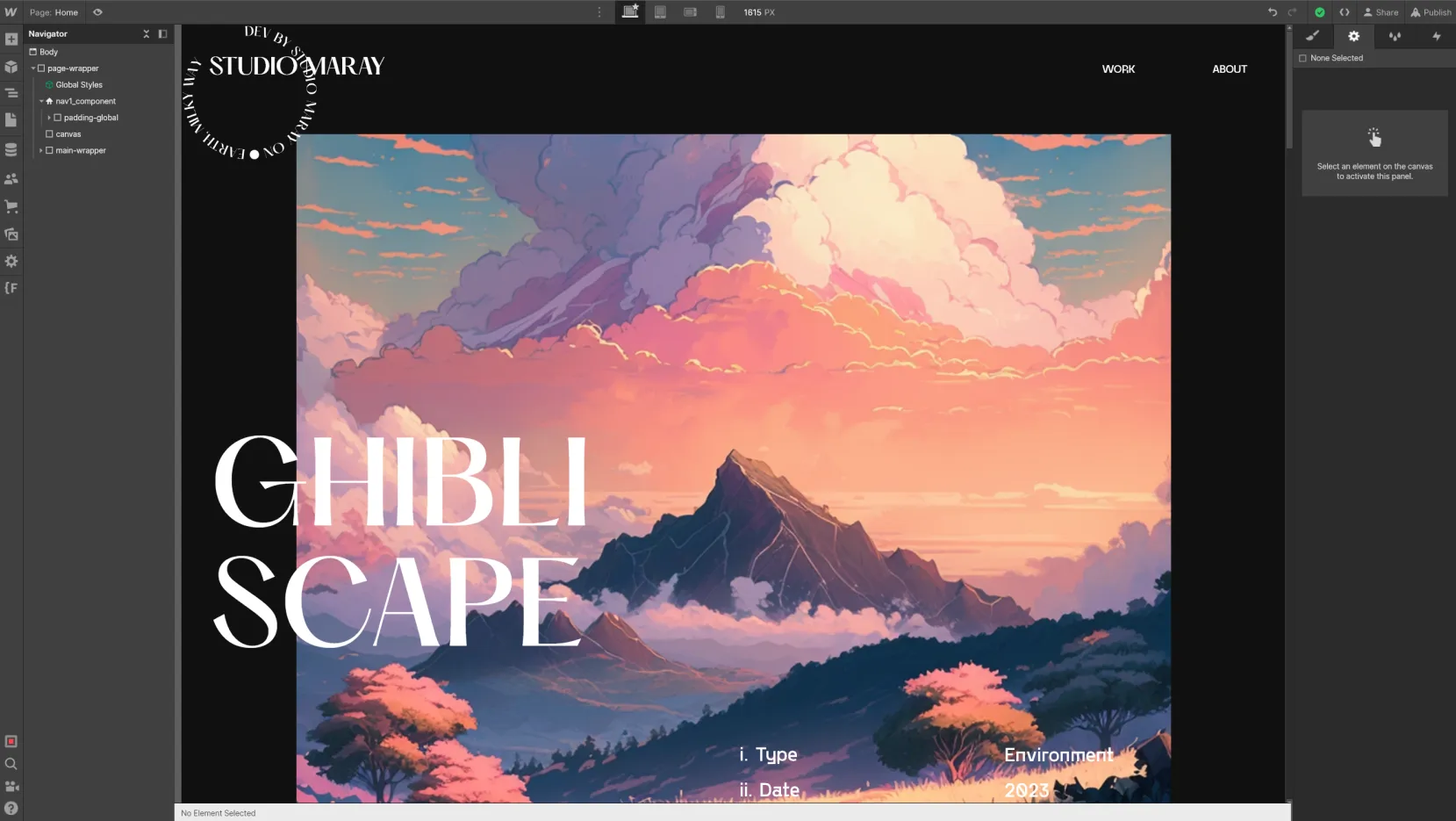Screen dimensions: 1456x821
Task: Expand the padding-global tree node
Action: tap(49, 118)
